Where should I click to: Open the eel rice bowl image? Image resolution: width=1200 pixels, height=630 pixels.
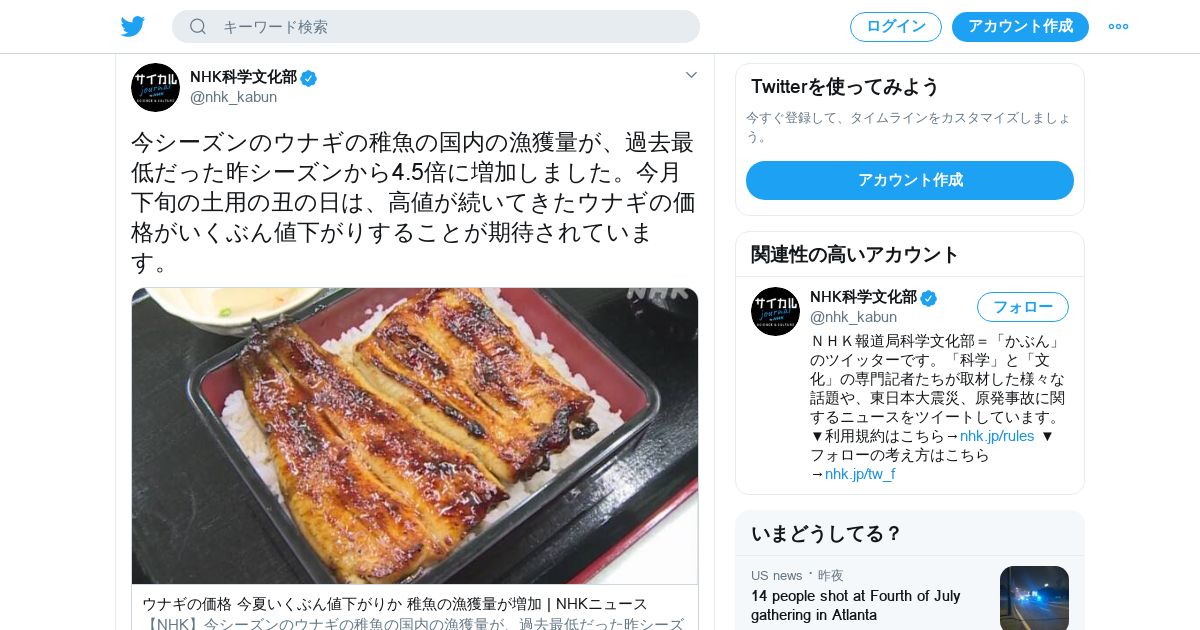415,436
